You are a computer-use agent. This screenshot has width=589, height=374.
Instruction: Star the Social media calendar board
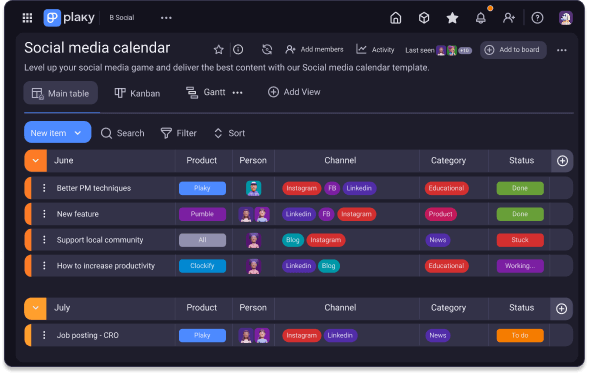(219, 50)
